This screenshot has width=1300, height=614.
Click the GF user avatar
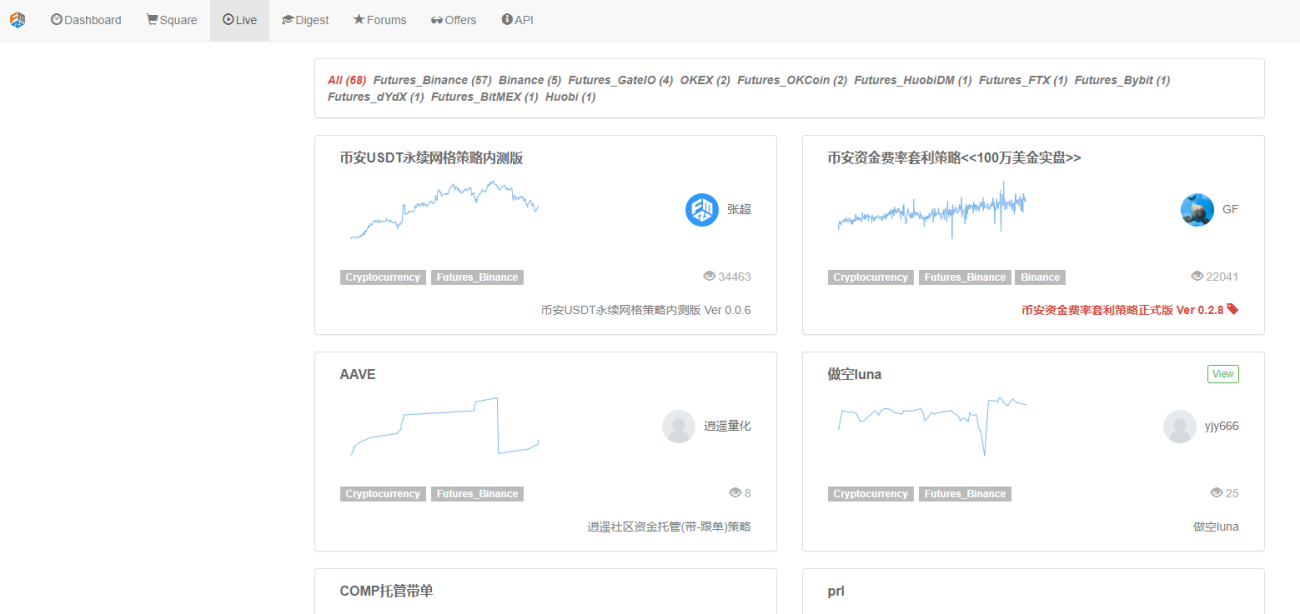pos(1197,209)
